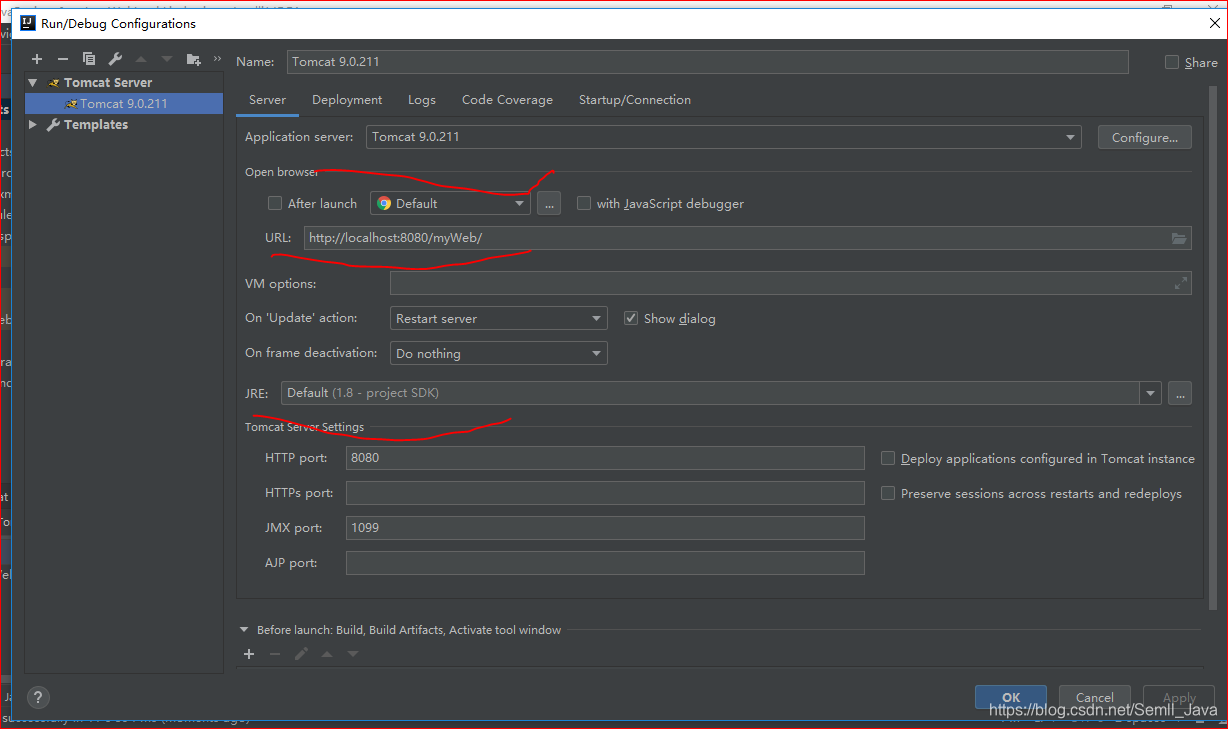
Task: Move configuration down arrow in toolbar
Action: [167, 59]
